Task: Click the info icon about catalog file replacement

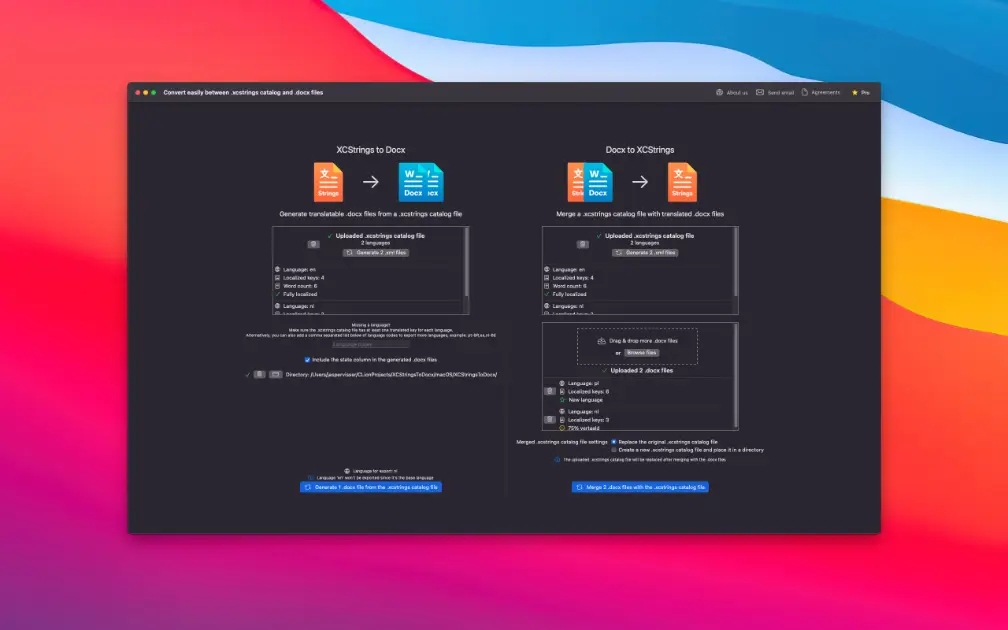Action: pyautogui.click(x=556, y=459)
